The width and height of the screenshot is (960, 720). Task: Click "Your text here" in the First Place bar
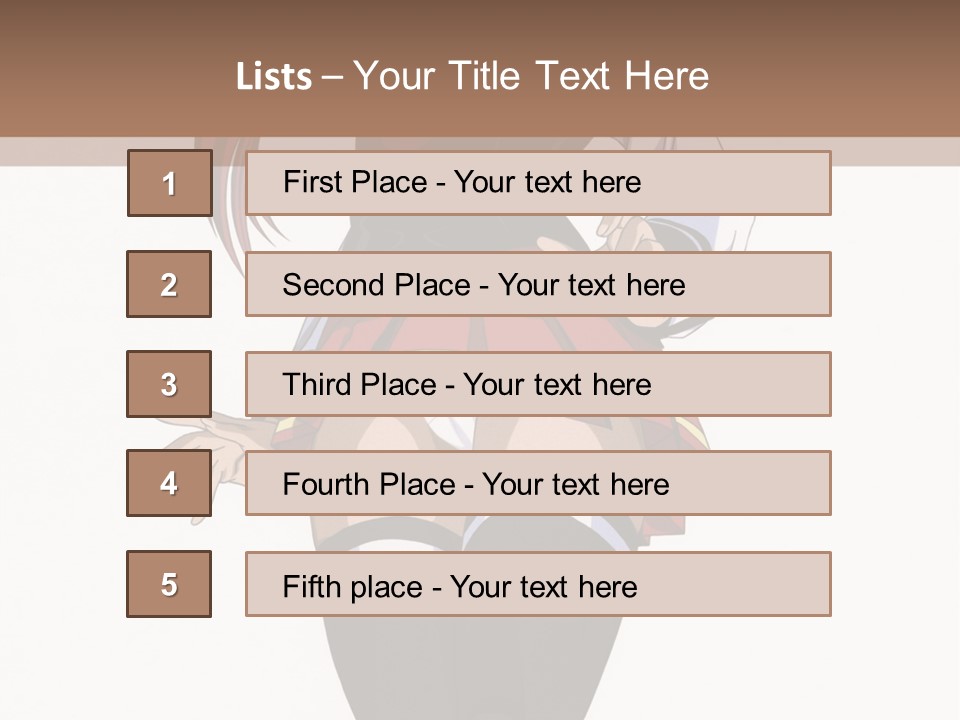click(x=547, y=182)
